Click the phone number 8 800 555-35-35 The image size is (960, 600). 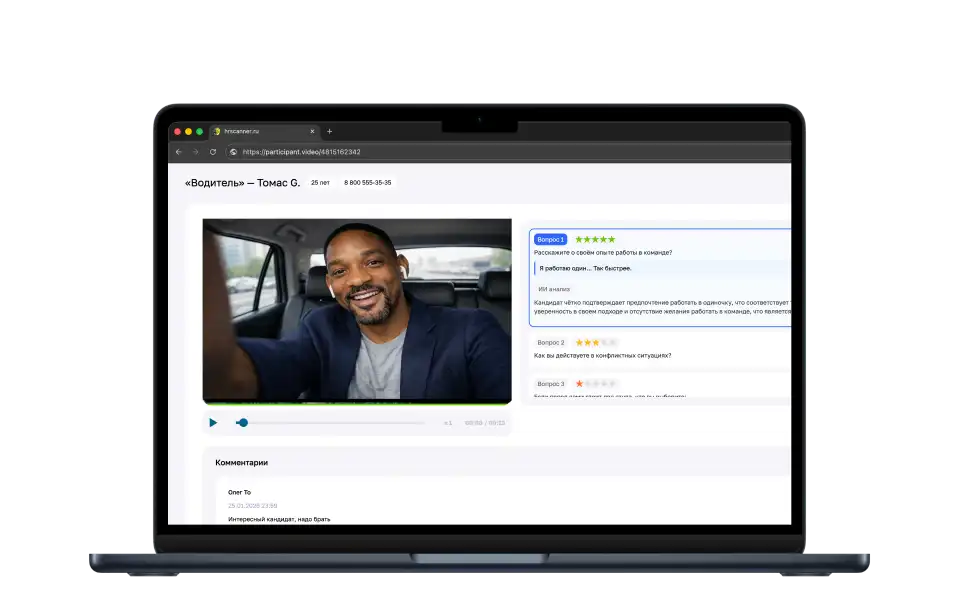click(368, 183)
